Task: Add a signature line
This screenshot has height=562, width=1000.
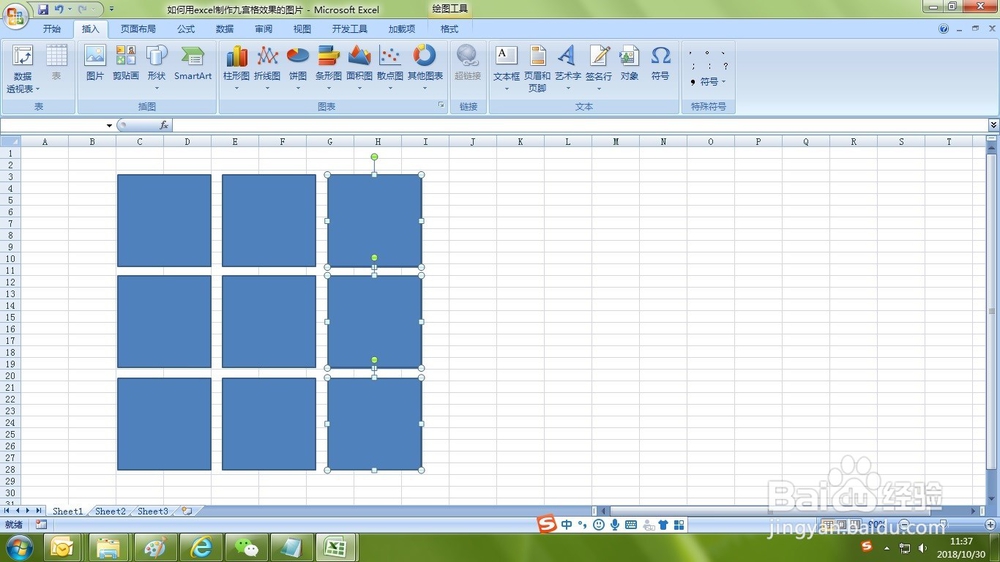Action: click(598, 66)
